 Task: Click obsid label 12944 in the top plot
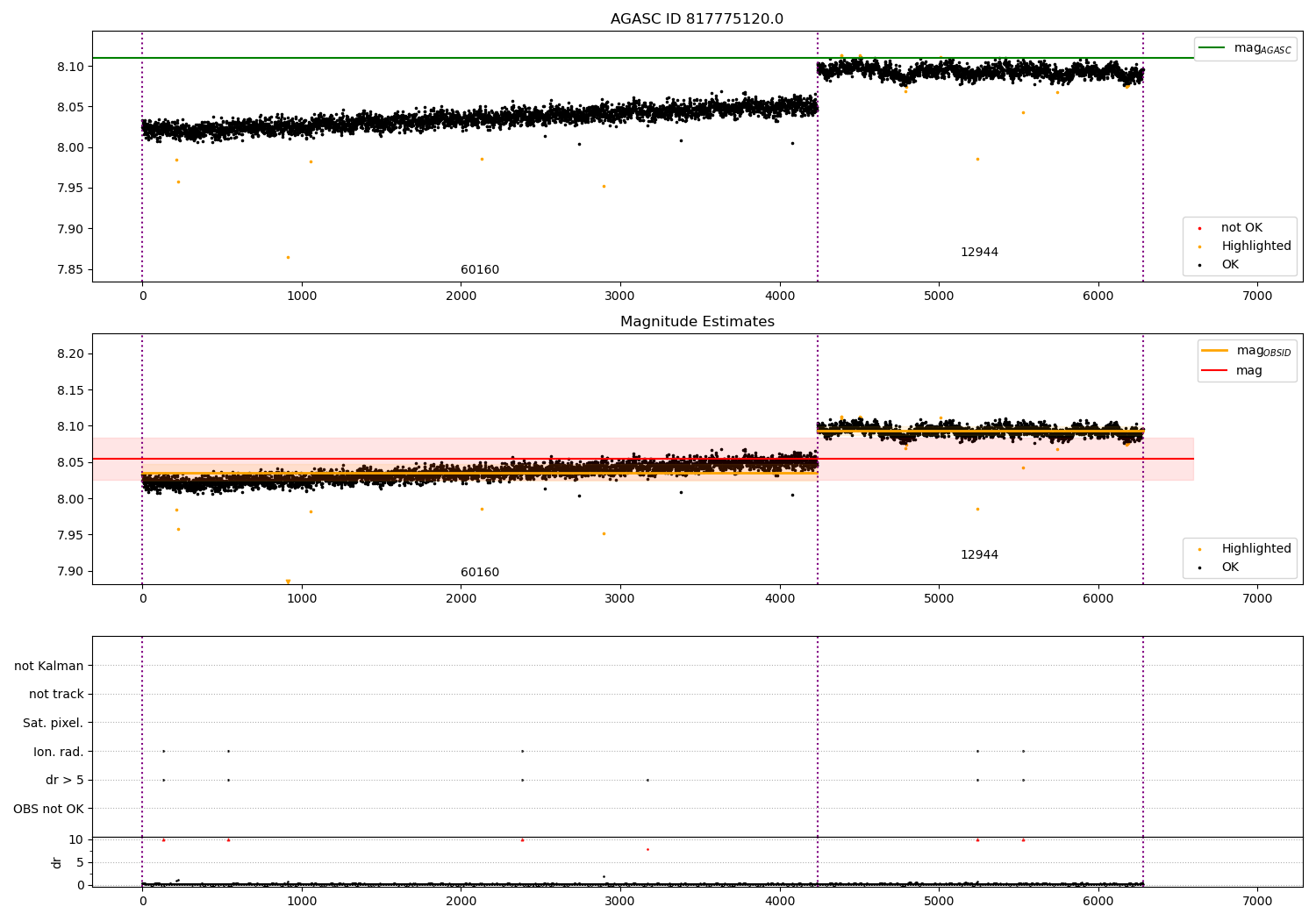979,253
